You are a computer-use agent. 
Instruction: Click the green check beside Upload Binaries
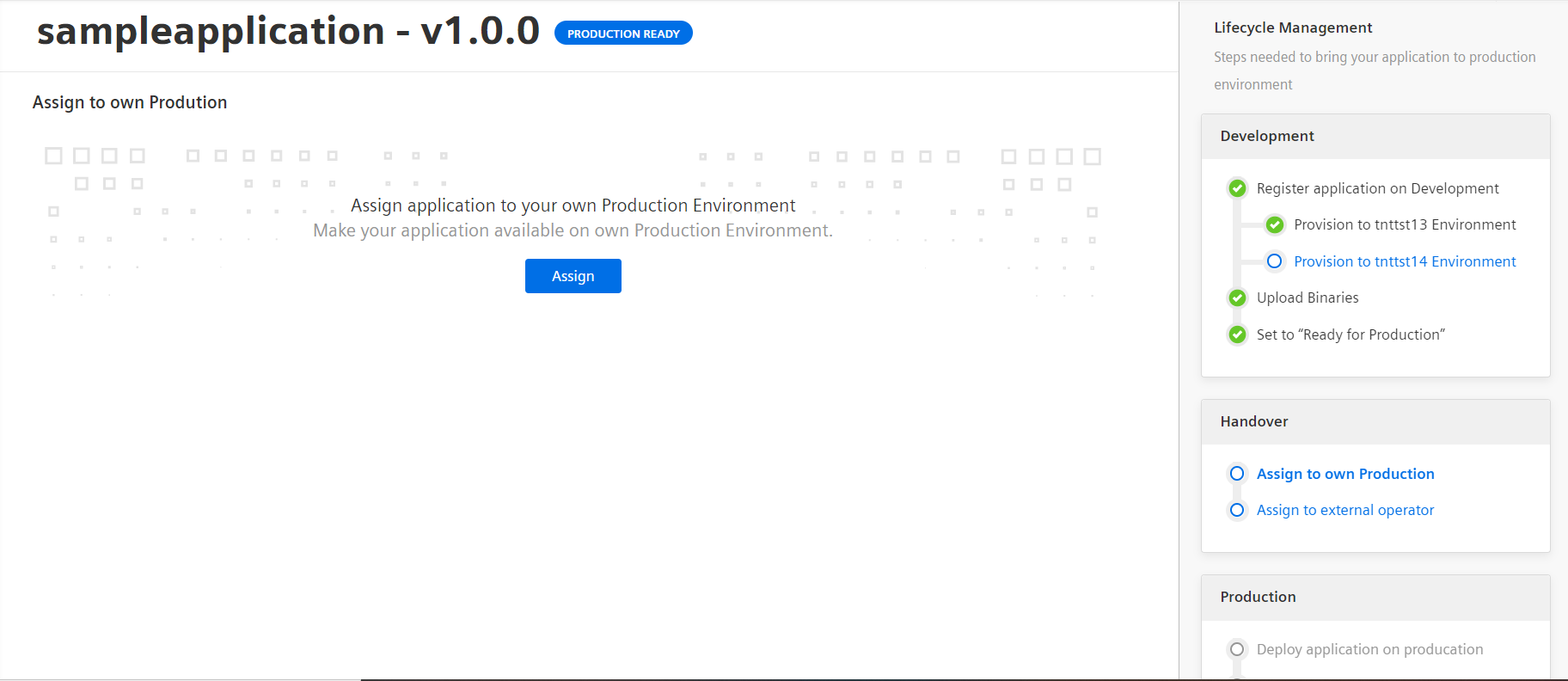[x=1237, y=298]
